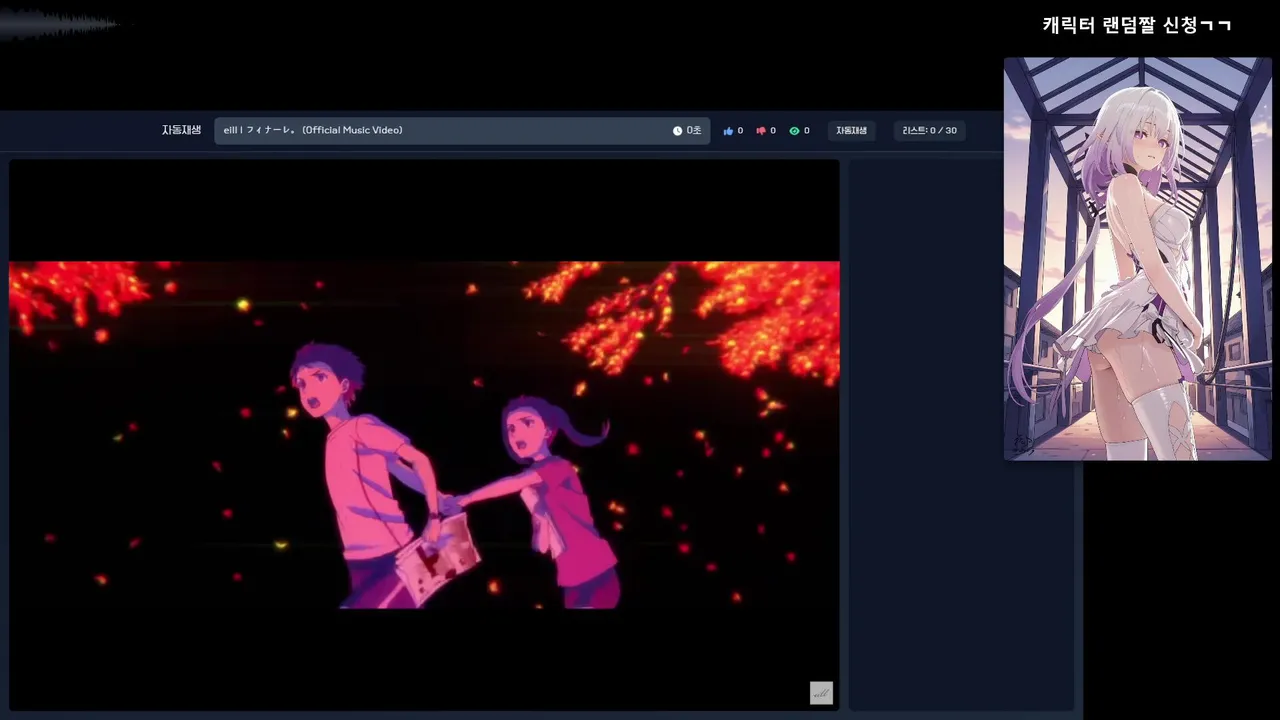The height and width of the screenshot is (720, 1280).
Task: Click the thumbs-up like icon
Action: [x=728, y=131]
